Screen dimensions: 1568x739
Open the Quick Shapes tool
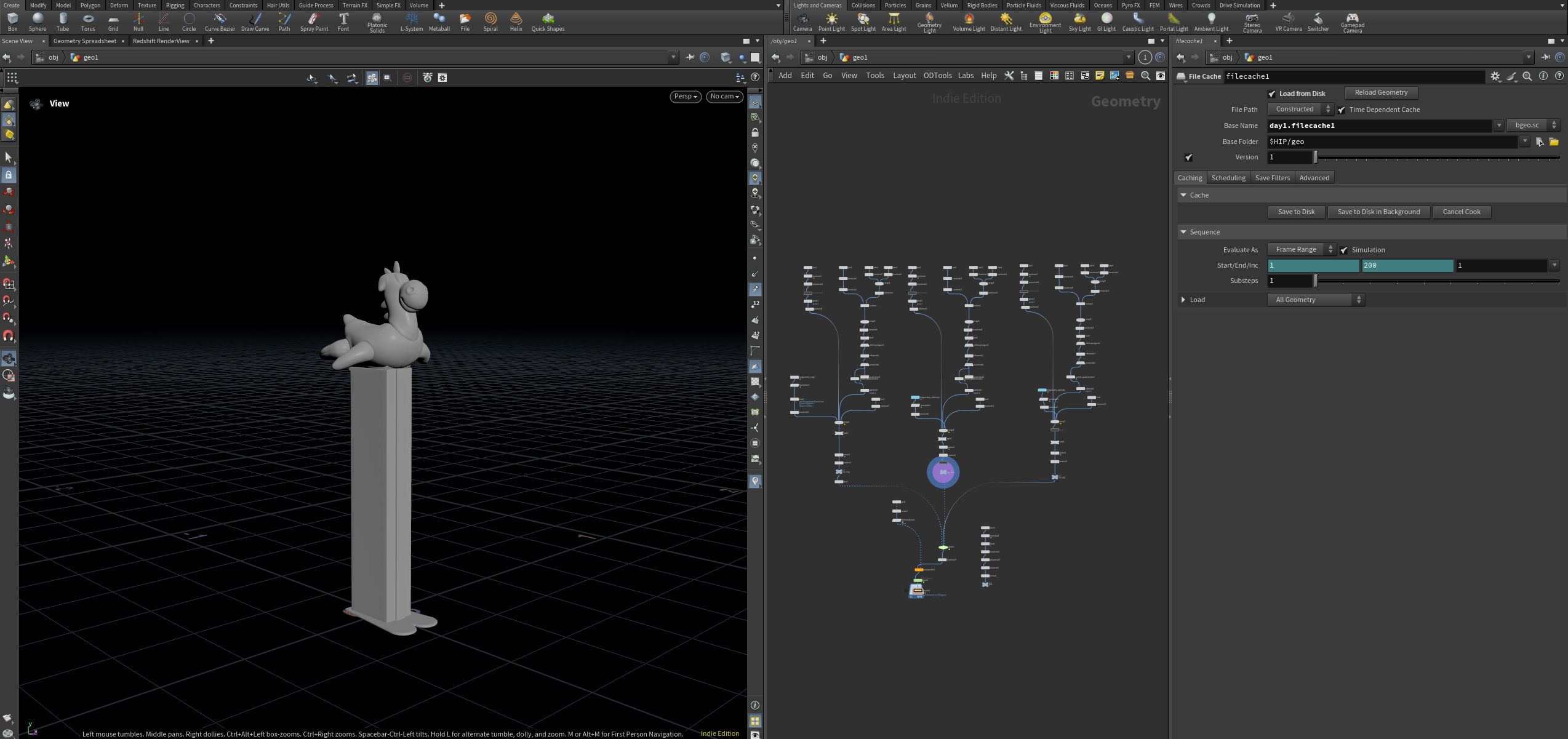pos(548,22)
